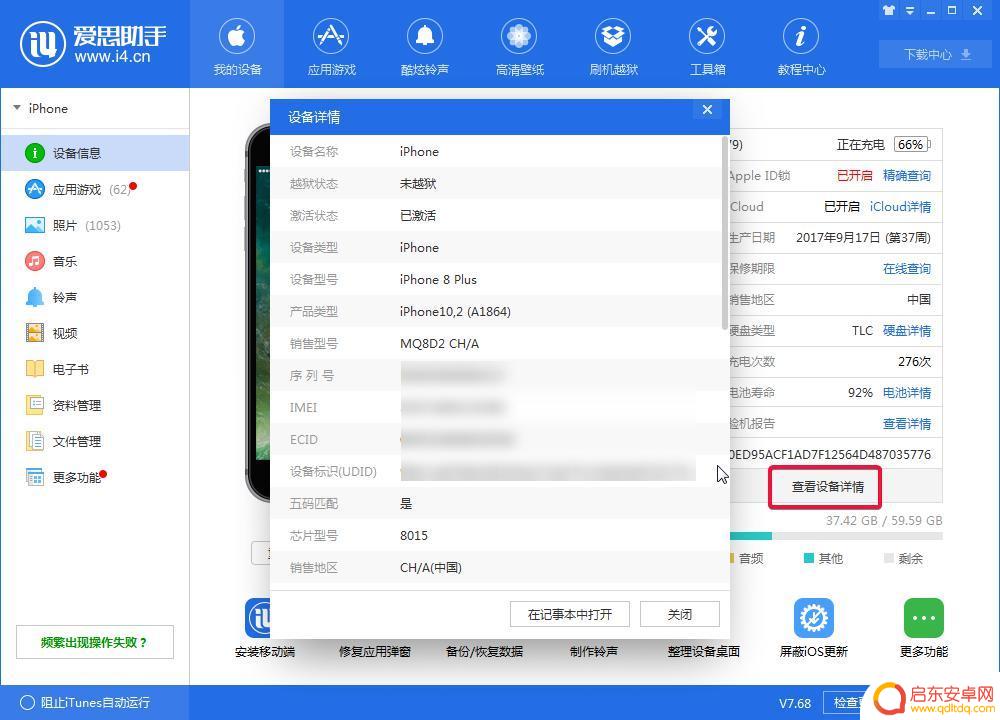
Task: Open 资料管理 in the sidebar
Action: [x=95, y=405]
